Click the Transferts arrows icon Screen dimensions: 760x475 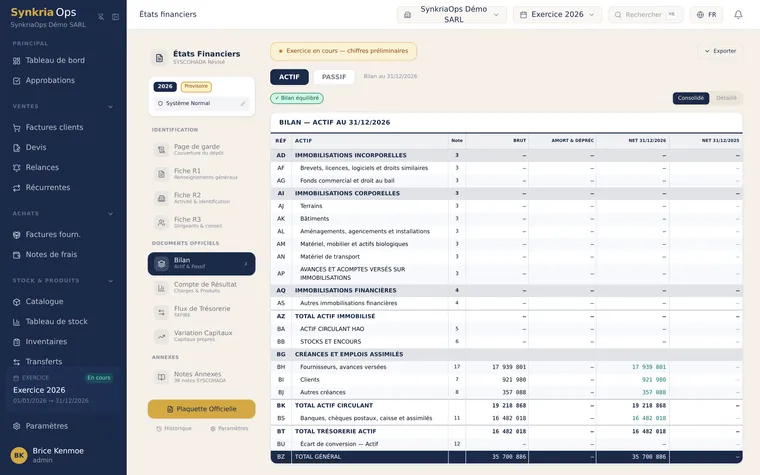[x=16, y=362]
